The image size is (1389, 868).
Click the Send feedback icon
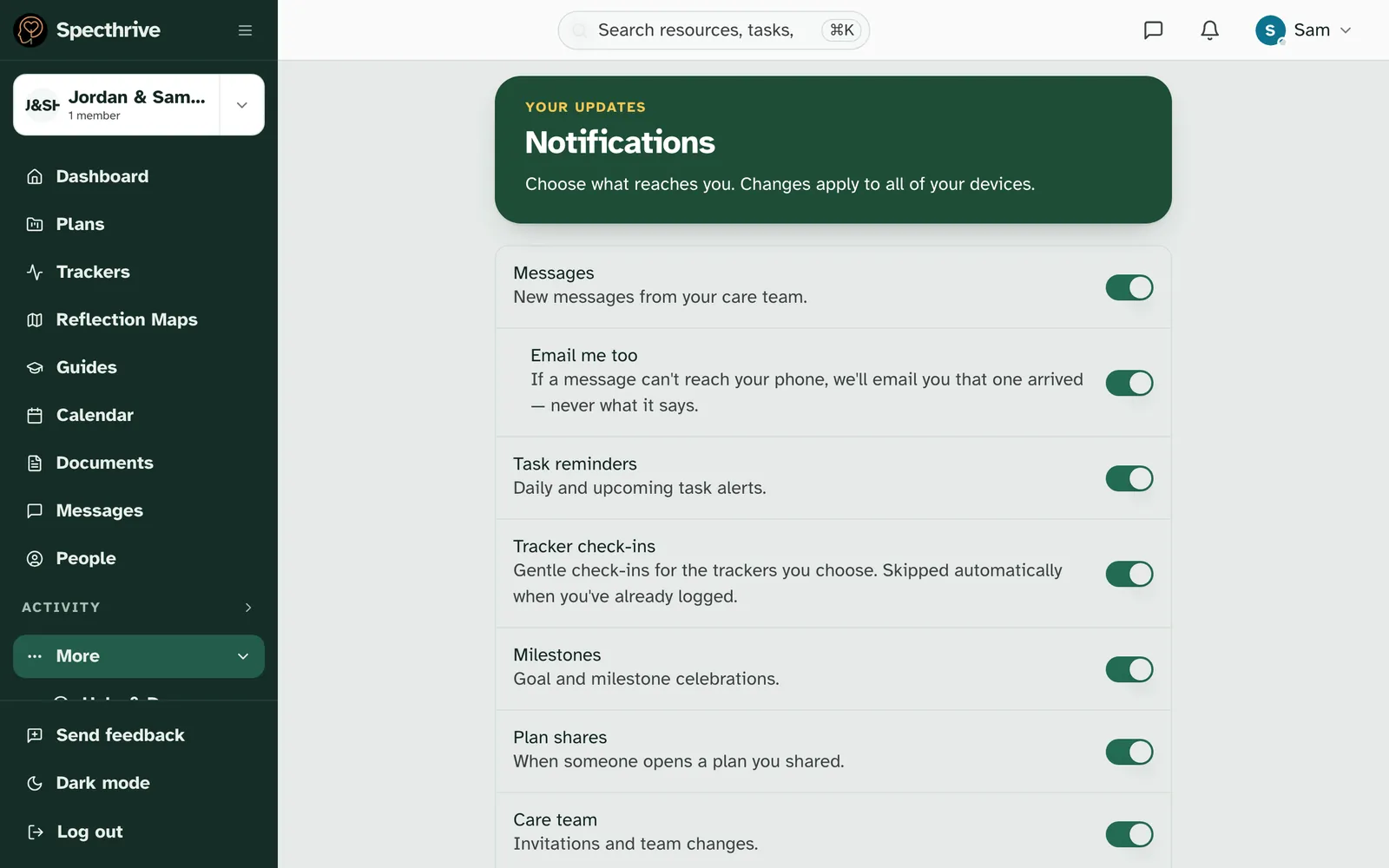point(35,736)
